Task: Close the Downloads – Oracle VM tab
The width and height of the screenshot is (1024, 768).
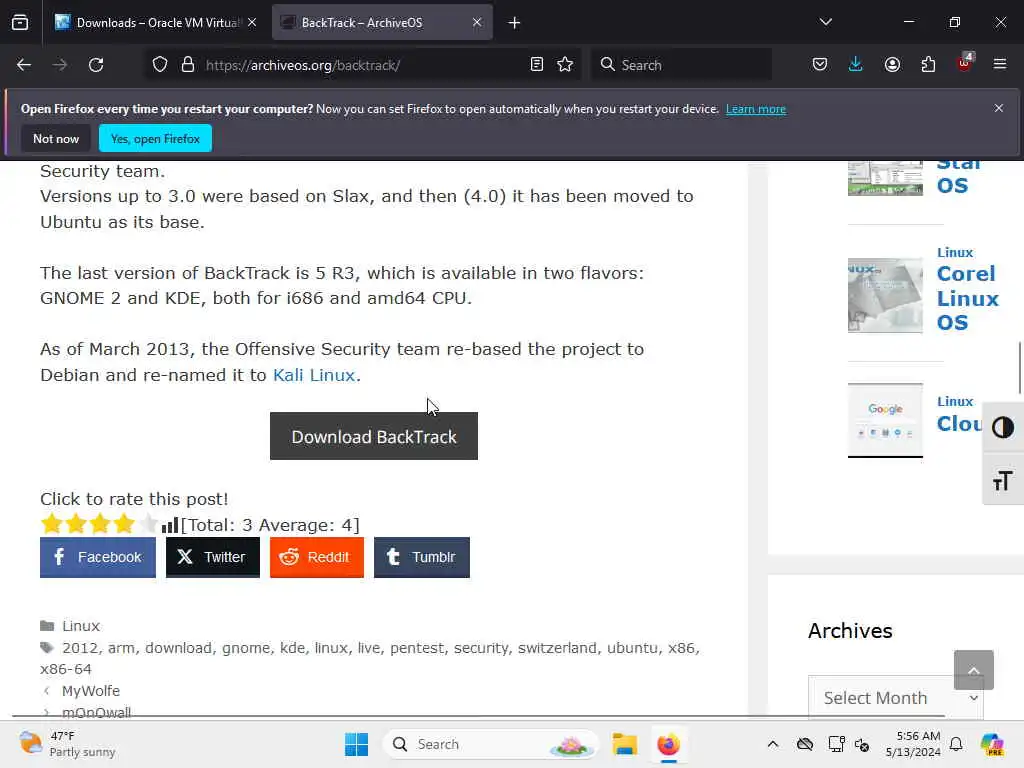Action: (252, 23)
